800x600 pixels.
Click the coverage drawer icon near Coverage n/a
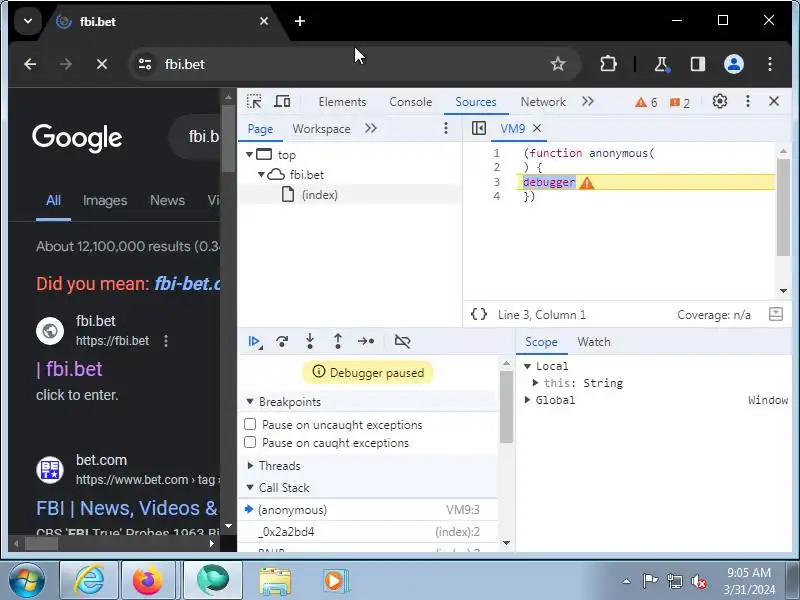[776, 314]
